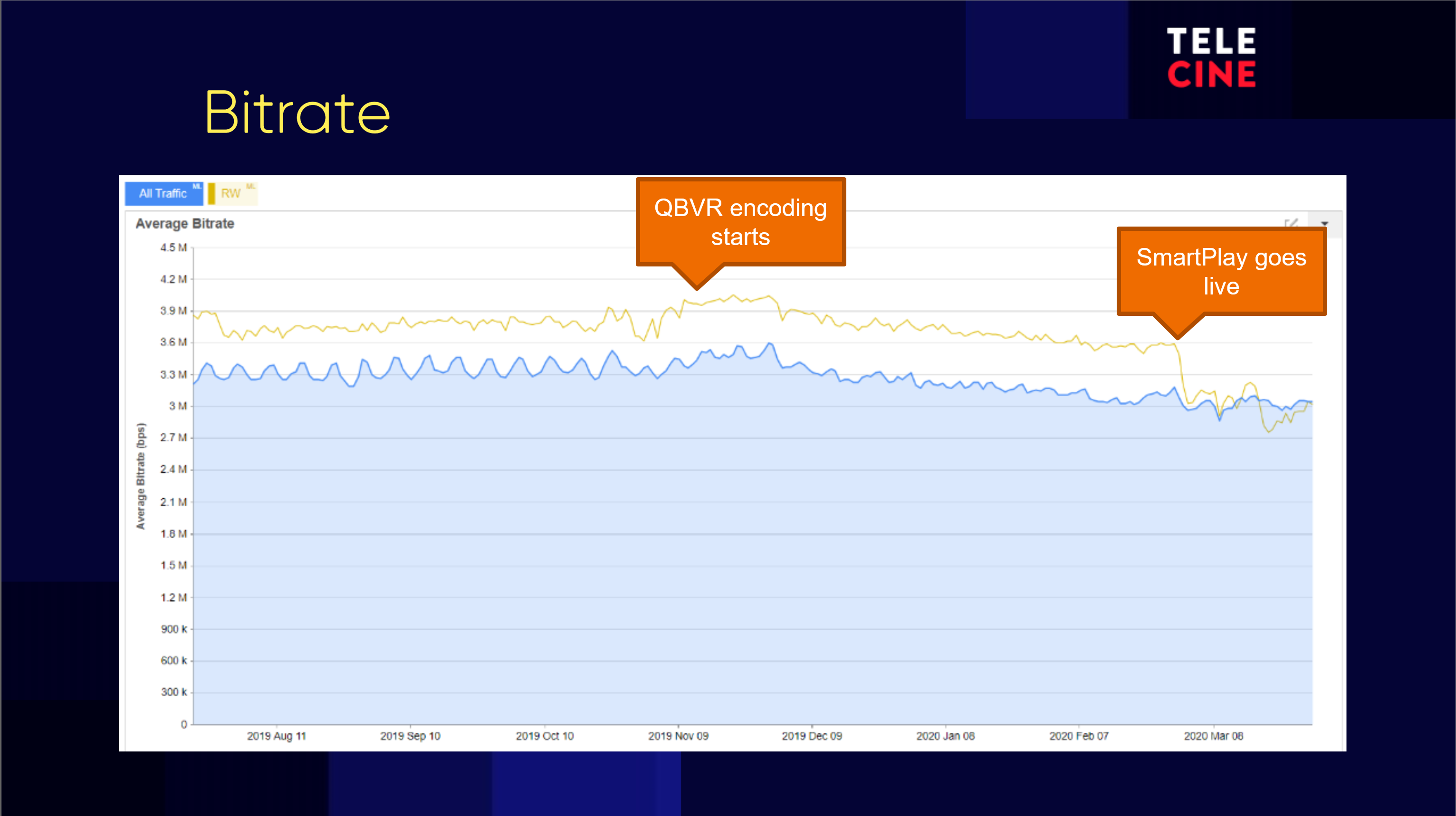The width and height of the screenshot is (1456, 816).
Task: Click the 3.9 M y-axis label
Action: 173,311
